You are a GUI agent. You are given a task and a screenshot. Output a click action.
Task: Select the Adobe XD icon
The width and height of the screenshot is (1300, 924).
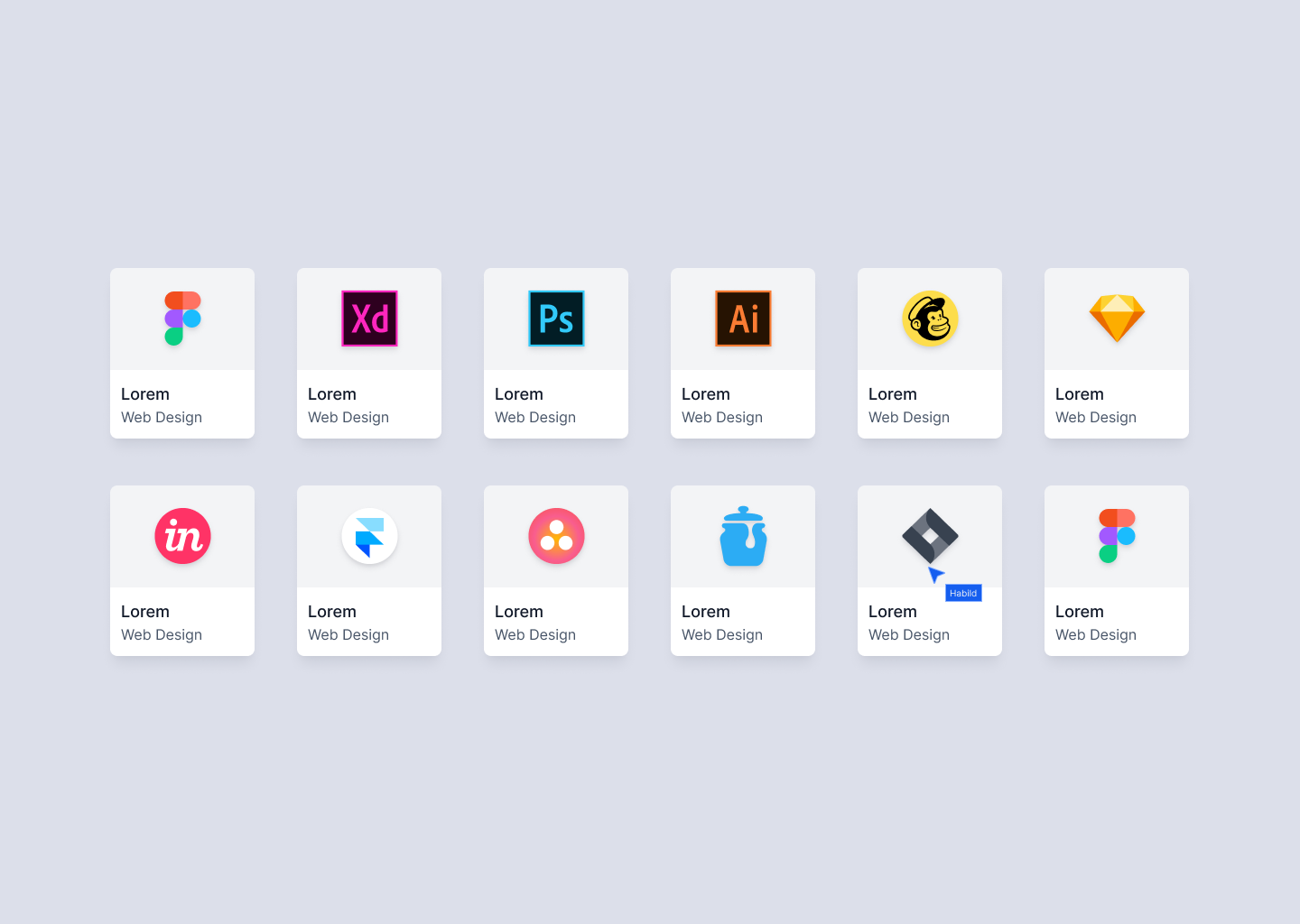pos(369,319)
